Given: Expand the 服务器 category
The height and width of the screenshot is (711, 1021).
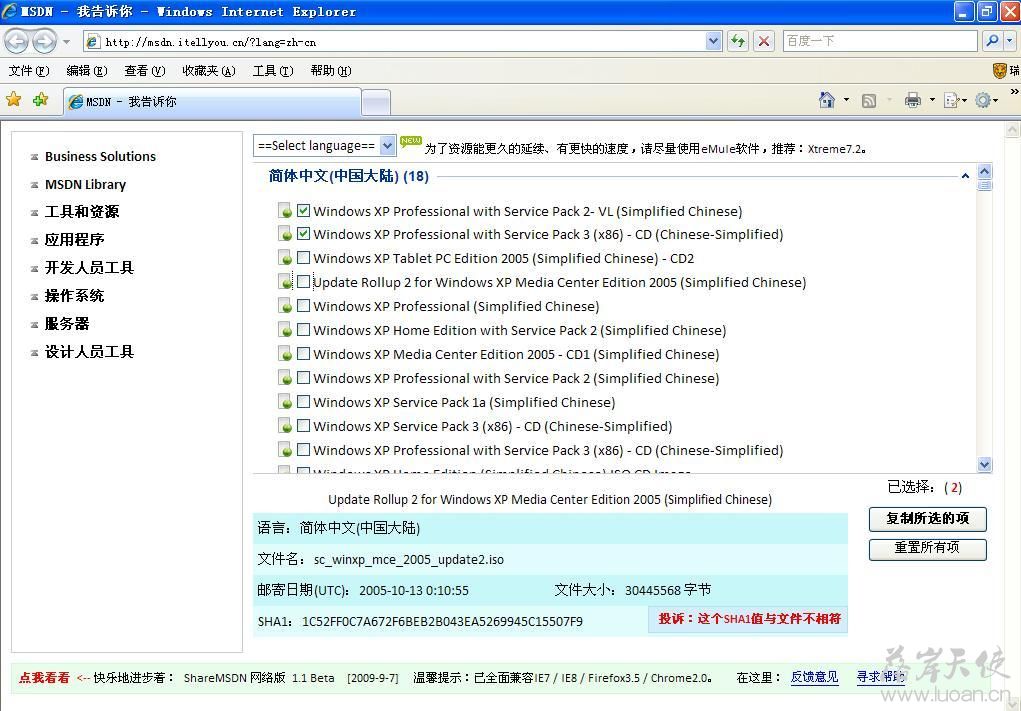Looking at the screenshot, I should (x=66, y=324).
